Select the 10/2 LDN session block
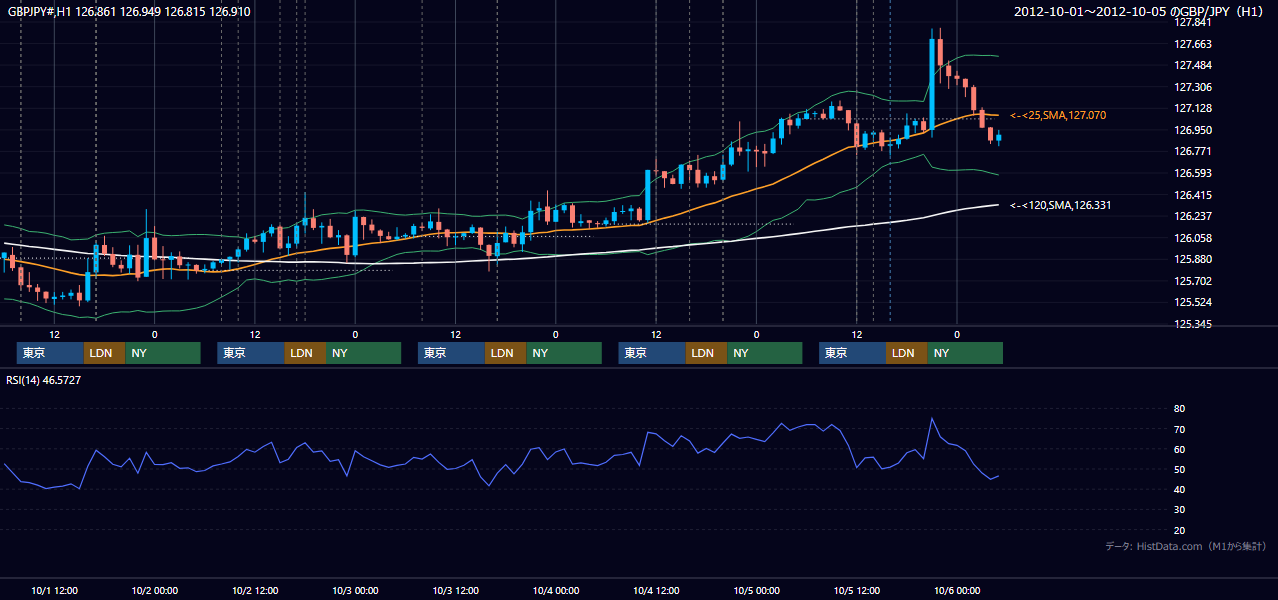The width and height of the screenshot is (1278, 600). [x=305, y=353]
